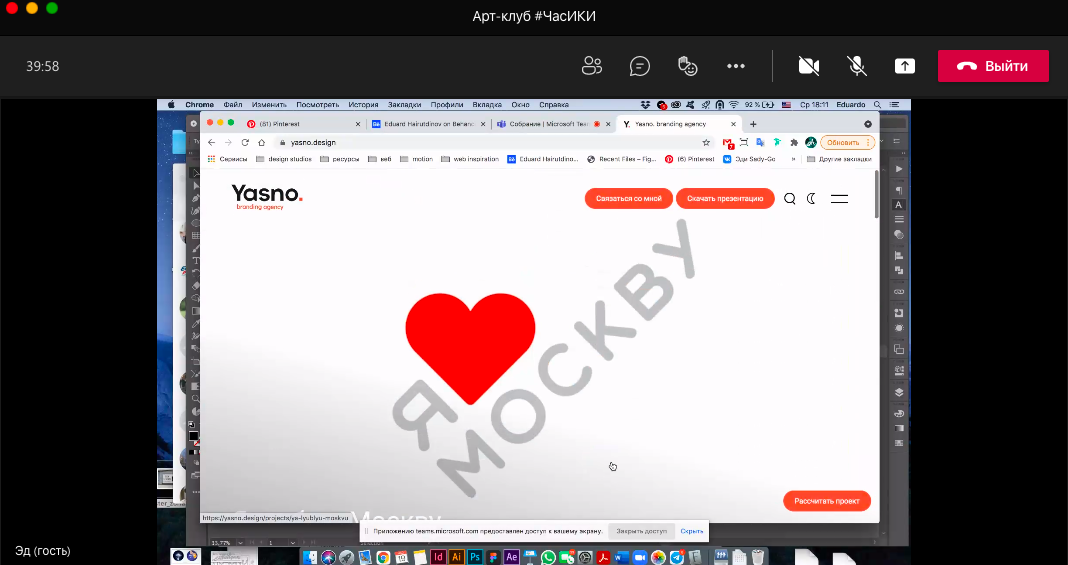
Task: Click the bookmark star in the address bar
Action: coord(706,143)
